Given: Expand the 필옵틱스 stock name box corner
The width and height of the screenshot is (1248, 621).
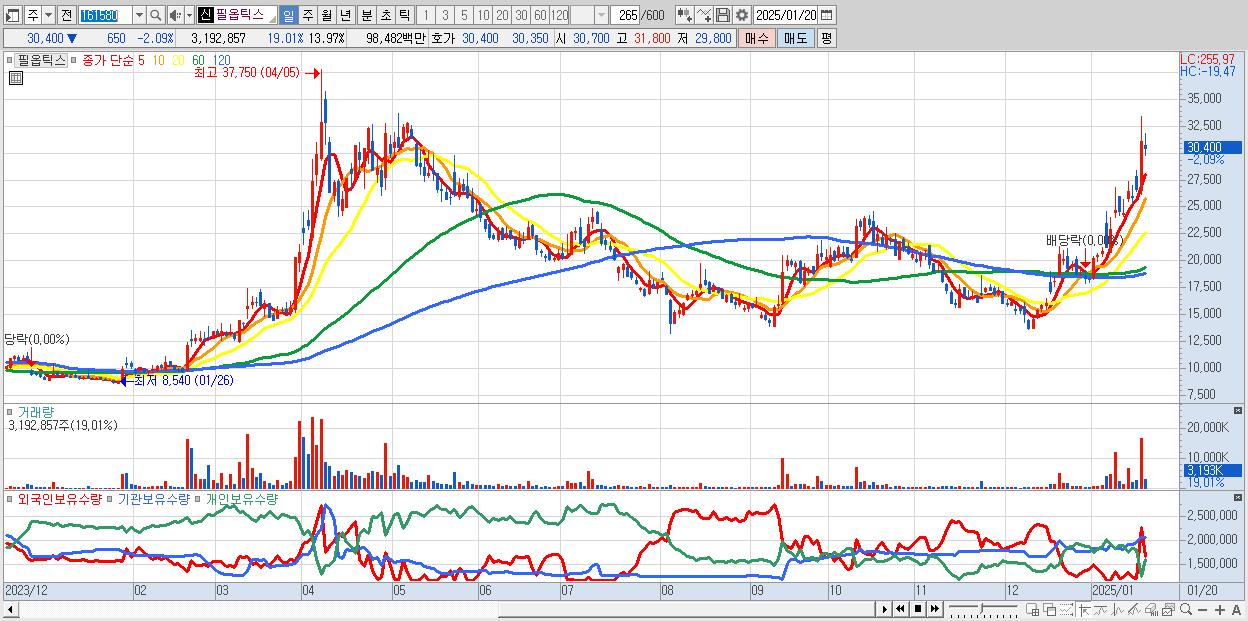Looking at the screenshot, I should click(x=272, y=20).
